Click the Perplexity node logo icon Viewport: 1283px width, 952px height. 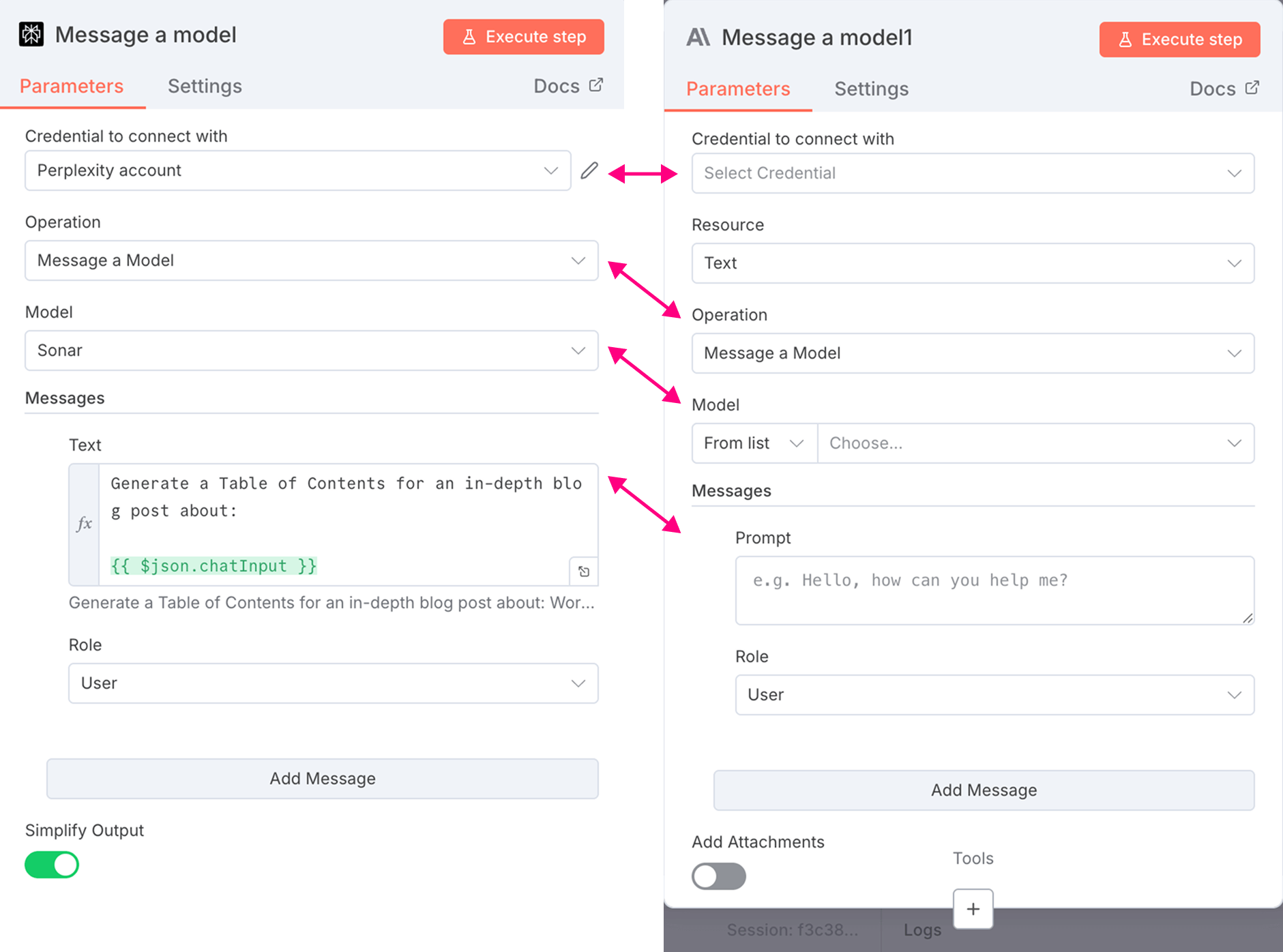(31, 34)
